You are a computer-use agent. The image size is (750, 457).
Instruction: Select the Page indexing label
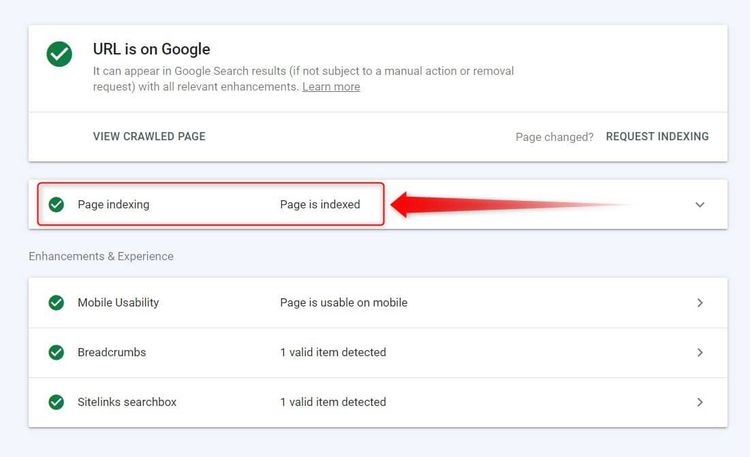coord(113,204)
